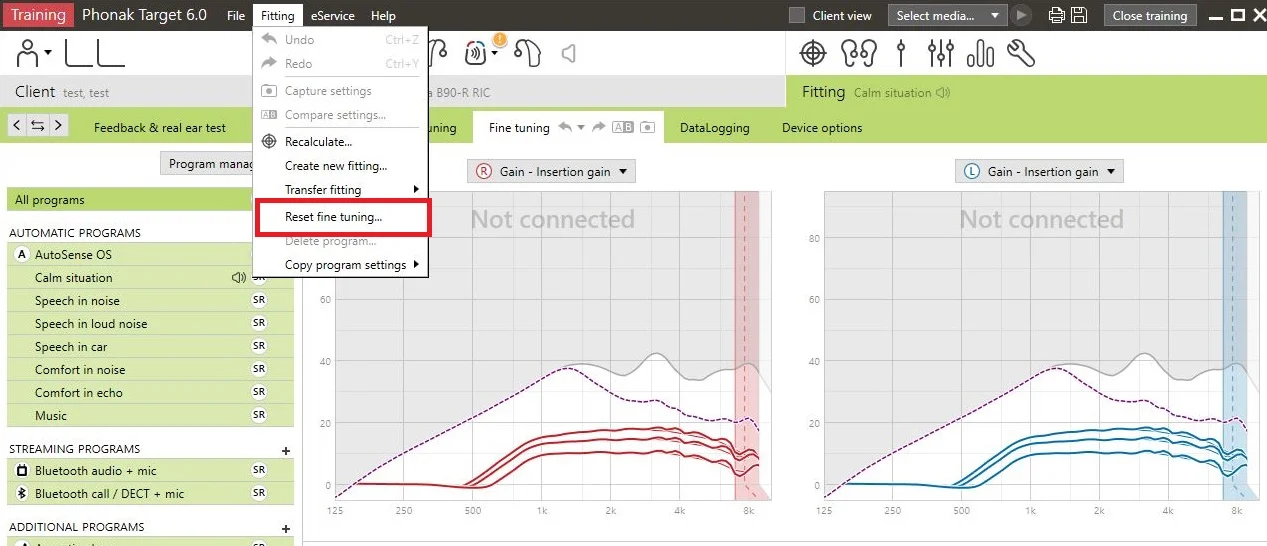Viewport: 1267px width, 546px height.
Task: Toggle SR badge for Speech in loud noise
Action: pyautogui.click(x=259, y=323)
